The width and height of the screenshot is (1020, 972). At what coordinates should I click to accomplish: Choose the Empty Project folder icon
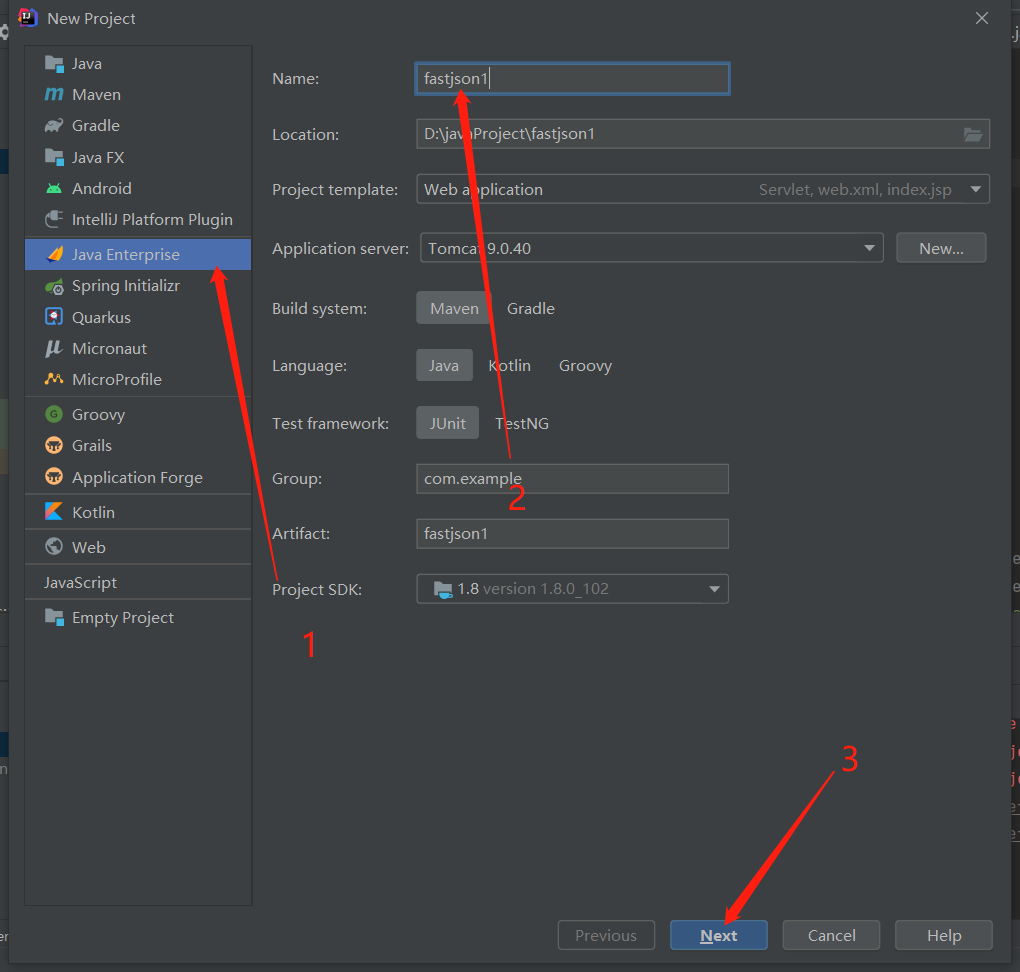[54, 617]
